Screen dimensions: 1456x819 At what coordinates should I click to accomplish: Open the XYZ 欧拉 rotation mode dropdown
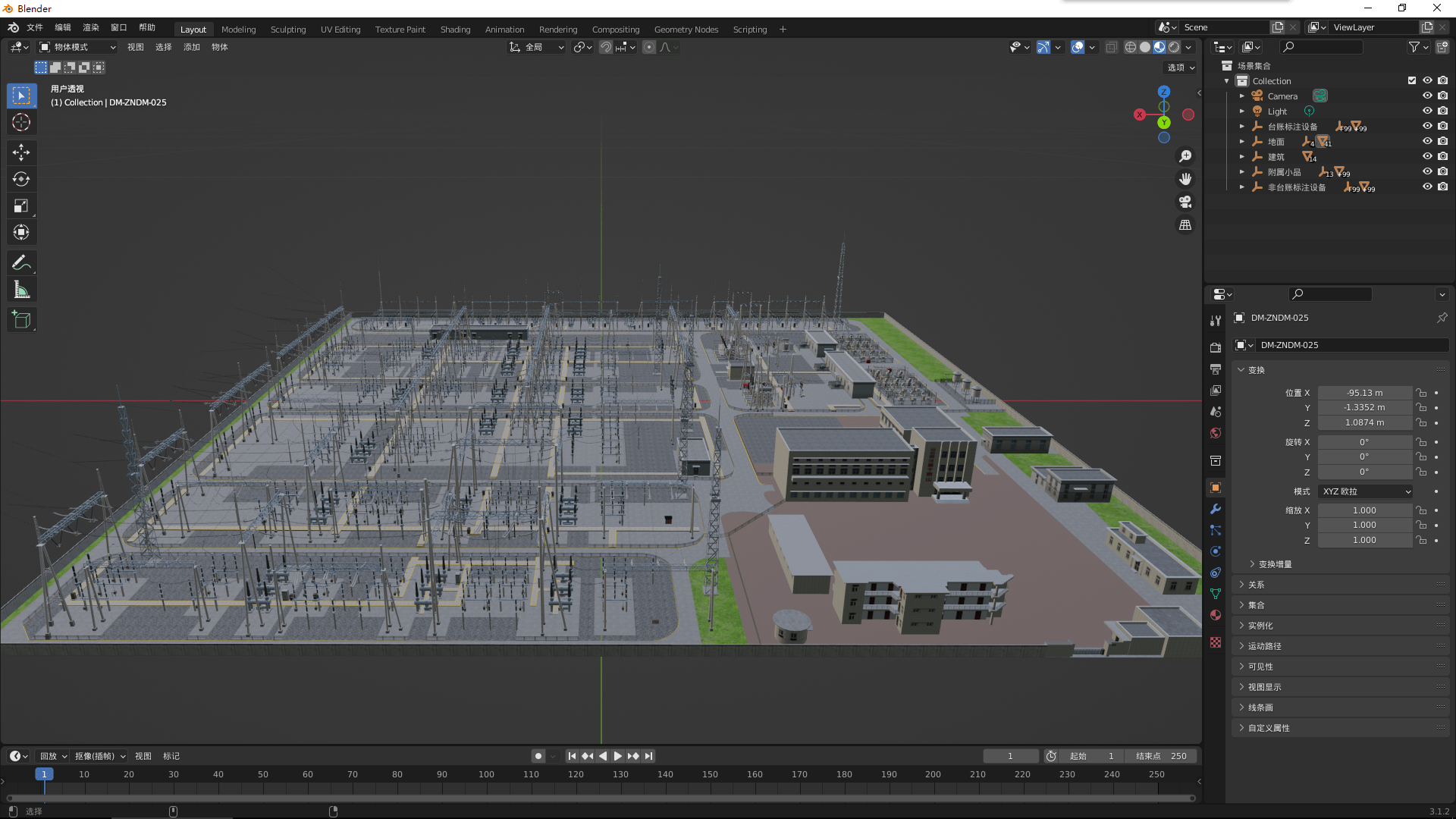(x=1366, y=491)
